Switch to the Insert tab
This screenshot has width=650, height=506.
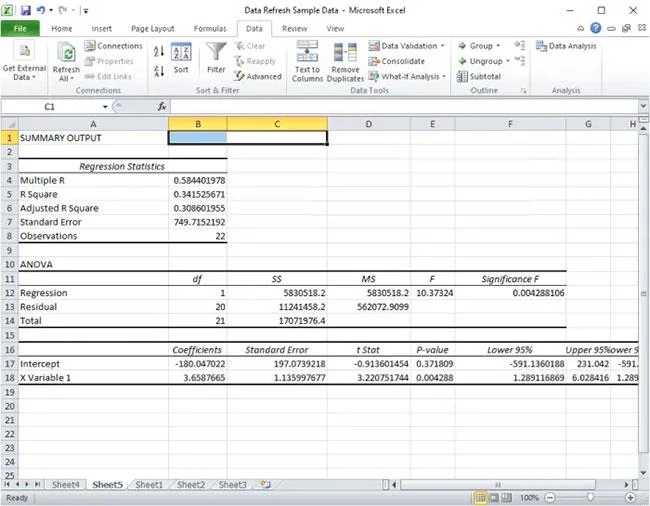102,29
